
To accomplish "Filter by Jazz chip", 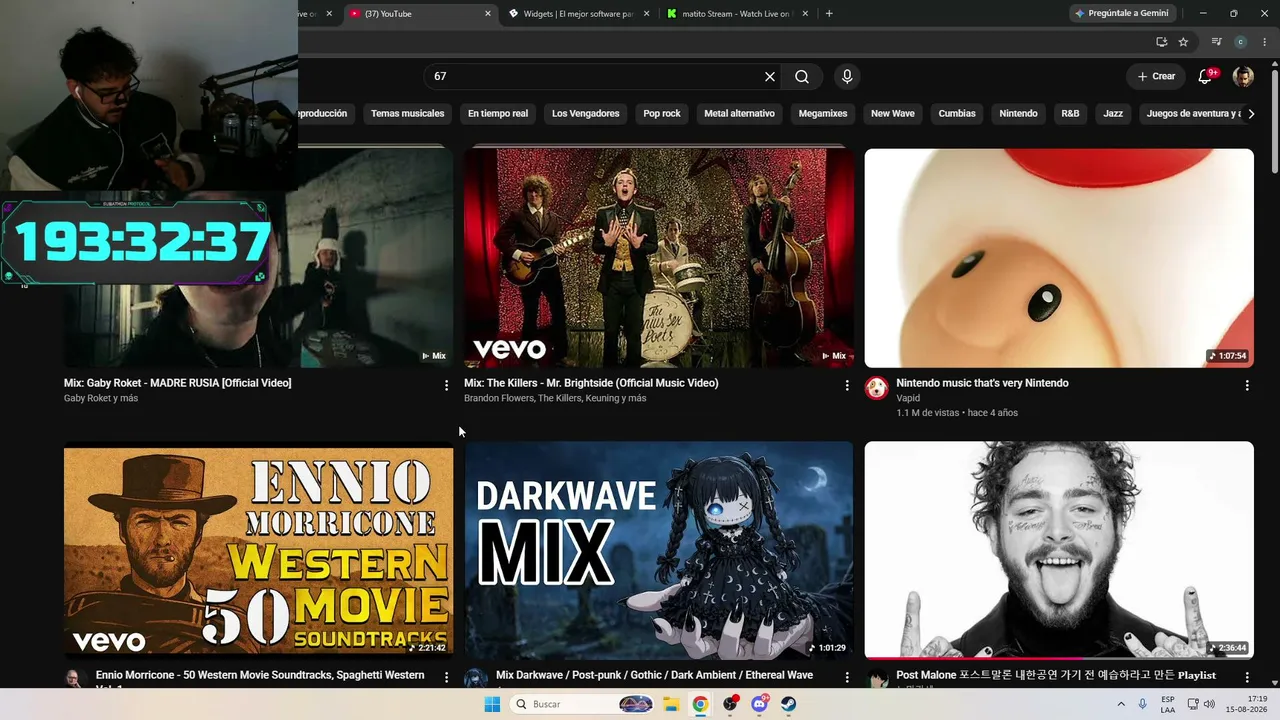I will click(1113, 114).
